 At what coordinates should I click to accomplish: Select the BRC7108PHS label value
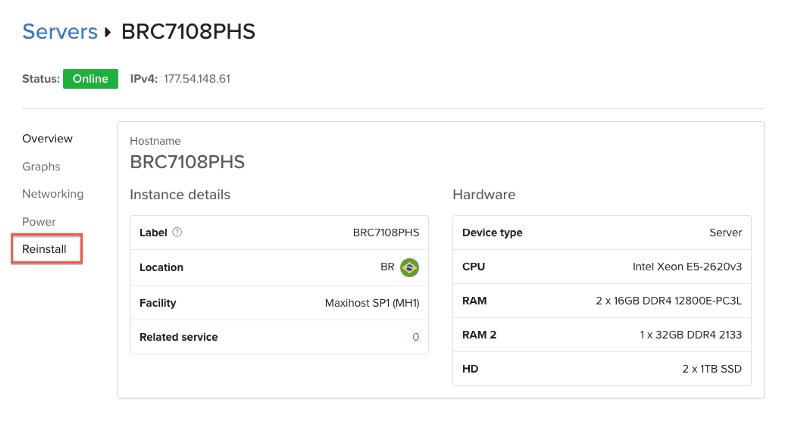(386, 233)
